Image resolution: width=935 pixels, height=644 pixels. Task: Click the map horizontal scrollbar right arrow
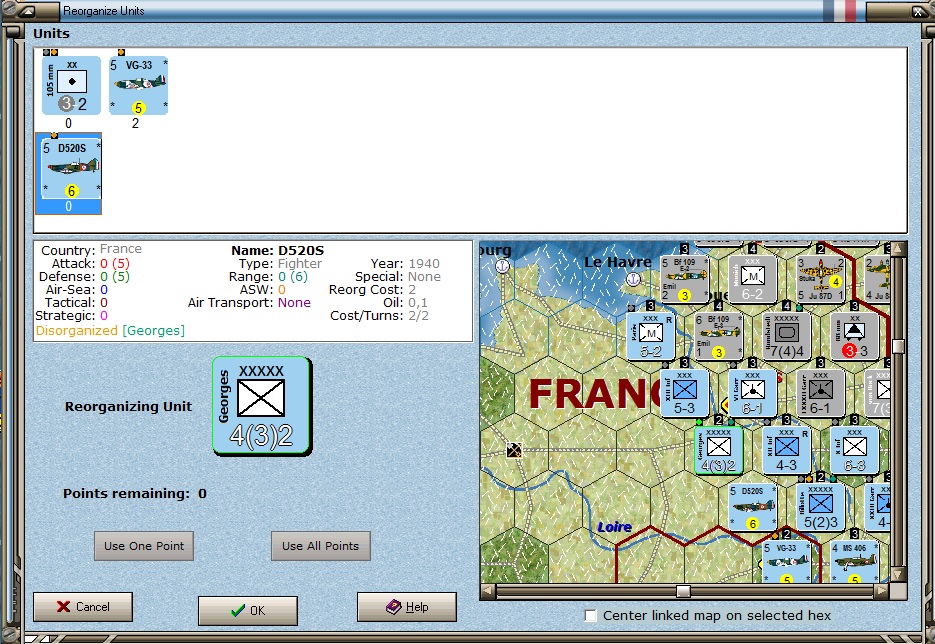coord(882,591)
